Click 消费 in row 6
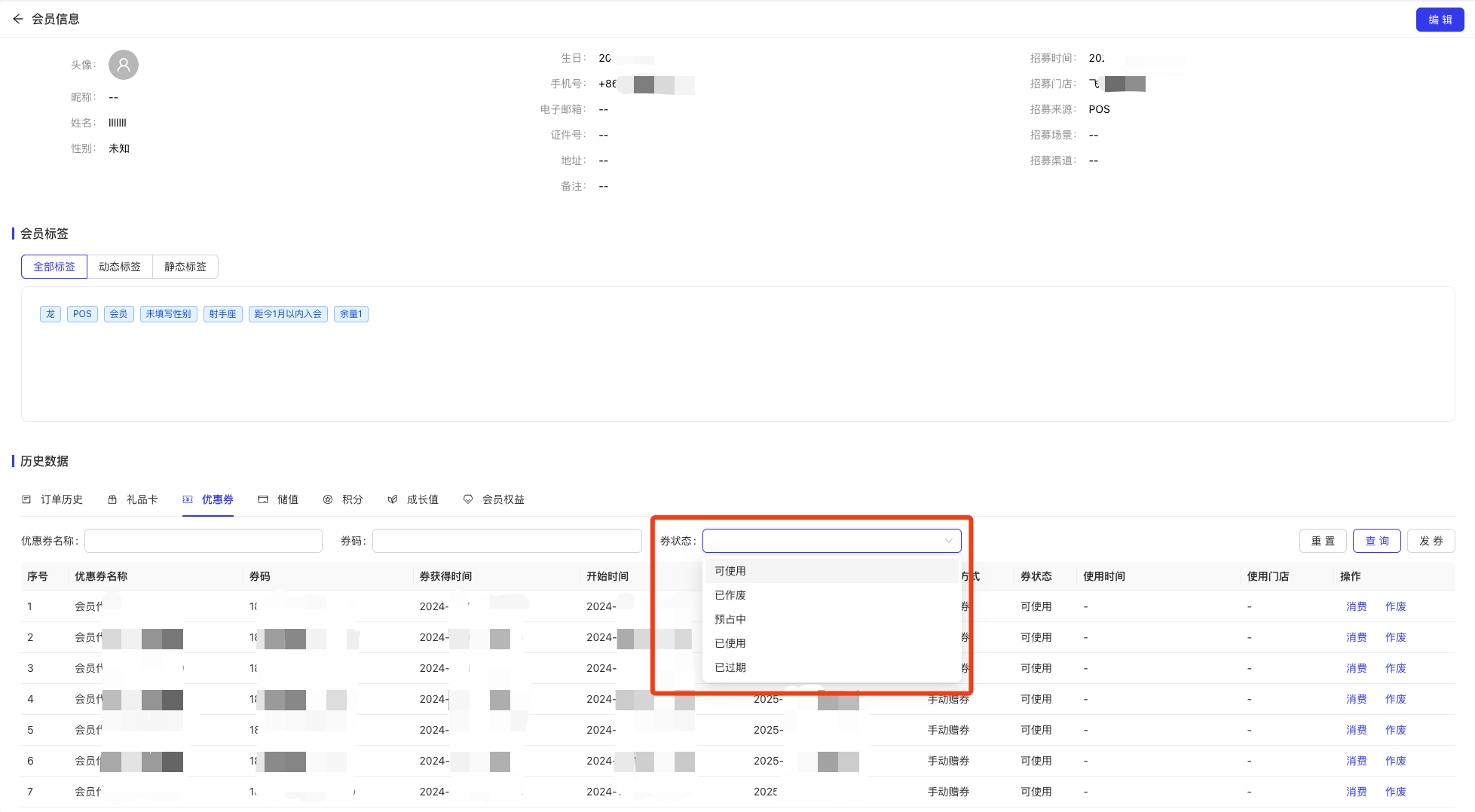This screenshot has width=1475, height=812. [1356, 761]
